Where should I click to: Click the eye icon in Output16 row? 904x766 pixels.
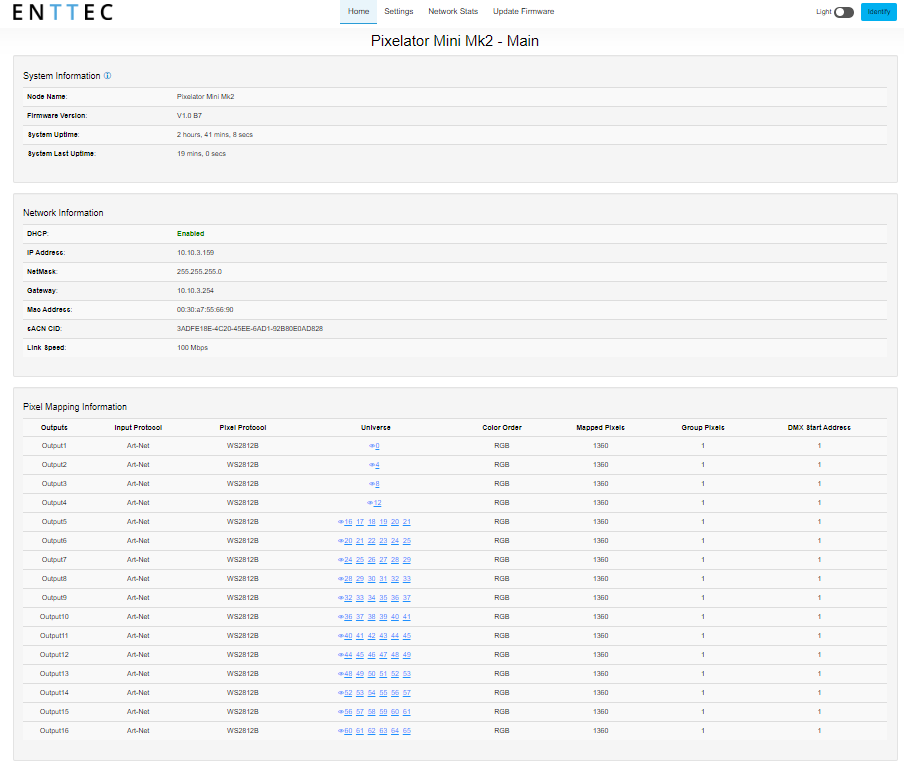(x=341, y=731)
